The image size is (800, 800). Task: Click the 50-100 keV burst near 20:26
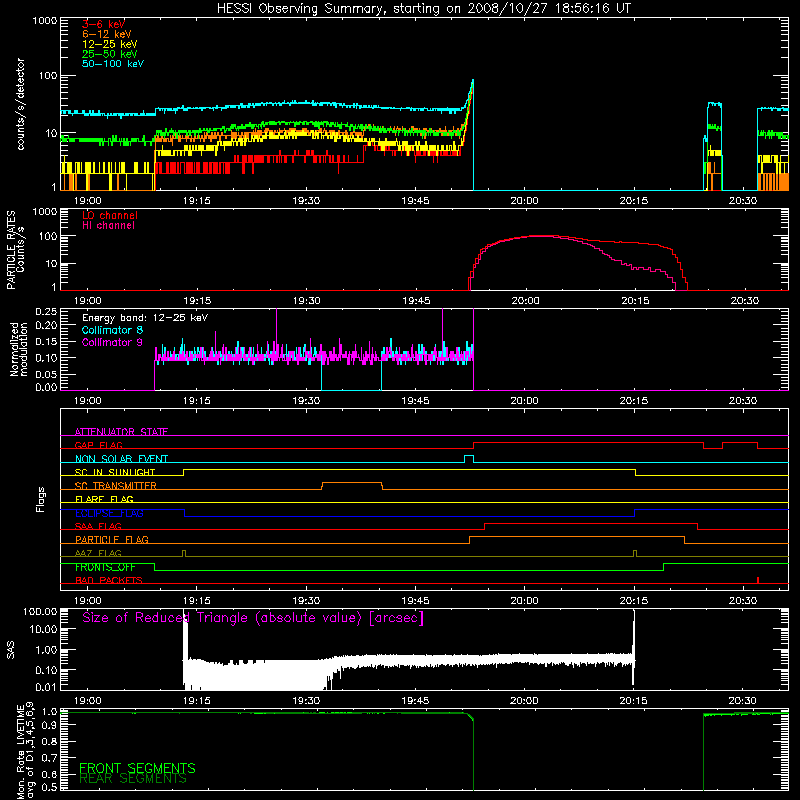(x=714, y=105)
